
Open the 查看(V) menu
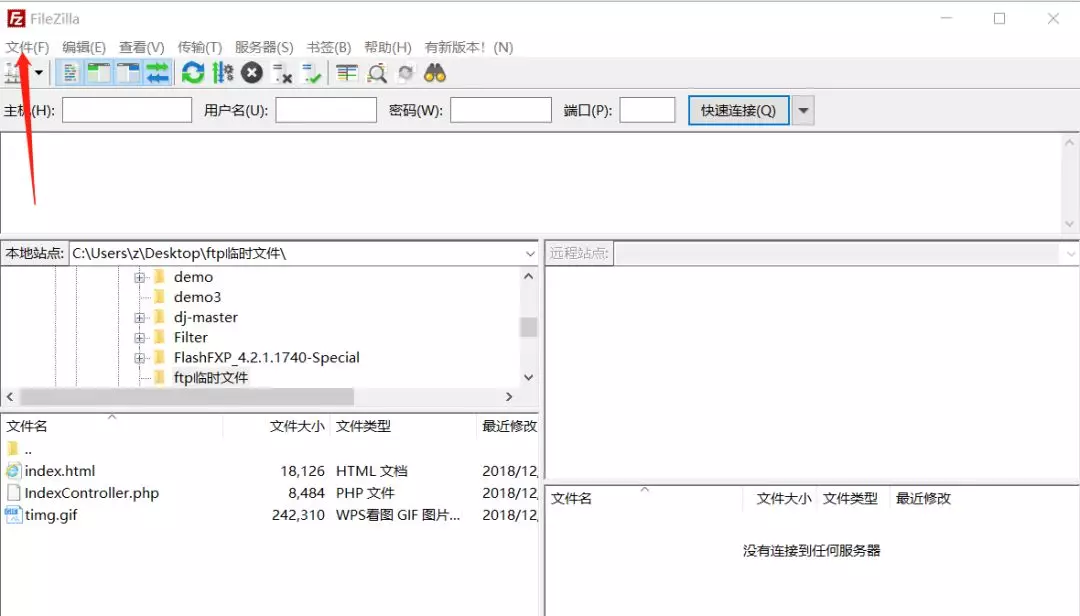pos(142,47)
